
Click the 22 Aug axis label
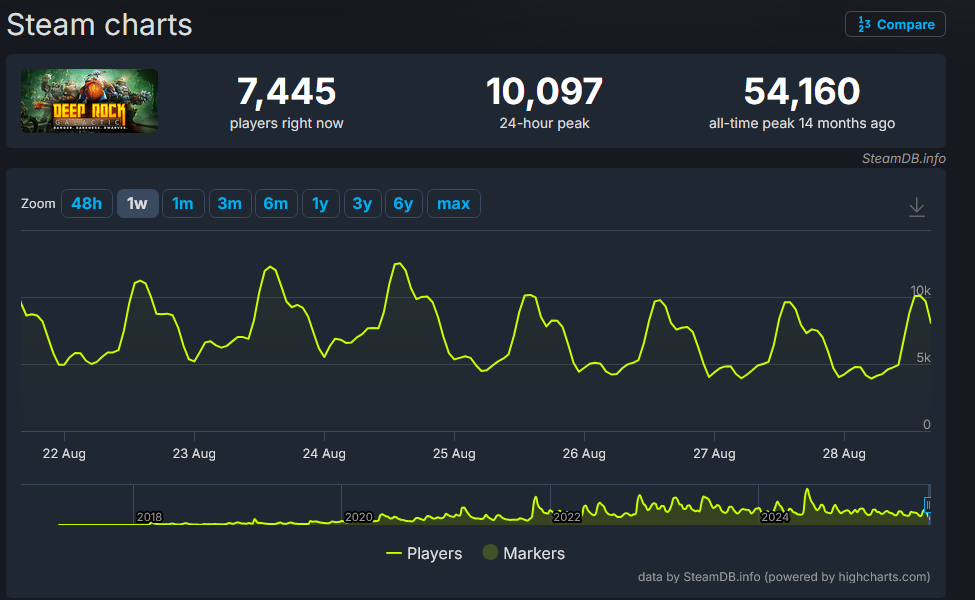[64, 453]
